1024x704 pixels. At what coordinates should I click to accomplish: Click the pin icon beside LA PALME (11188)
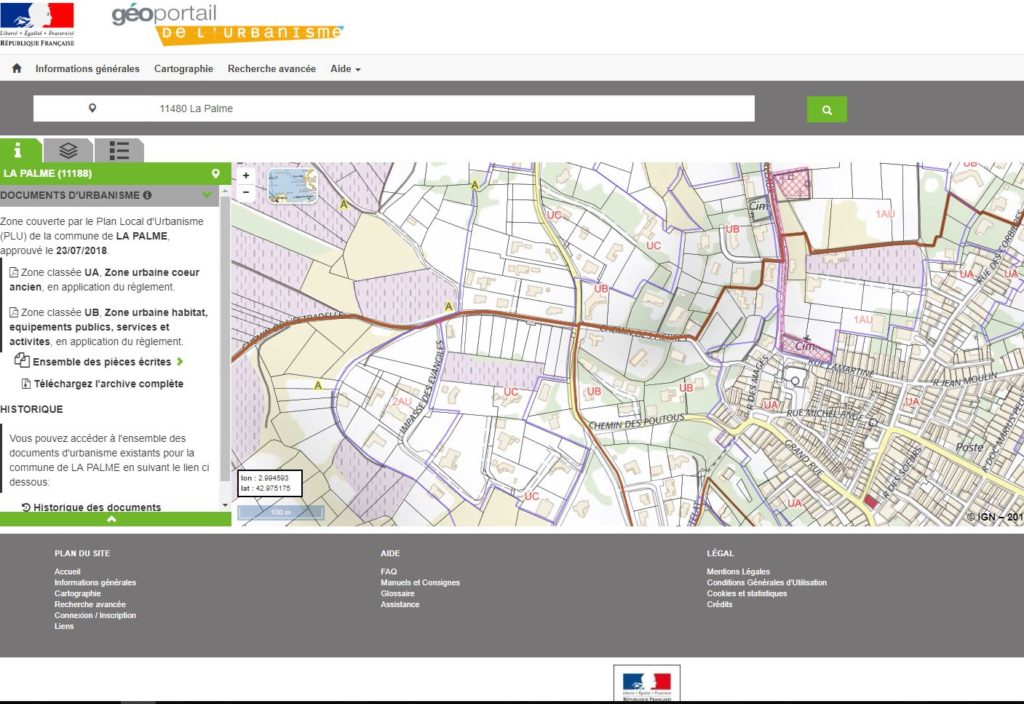coord(216,174)
